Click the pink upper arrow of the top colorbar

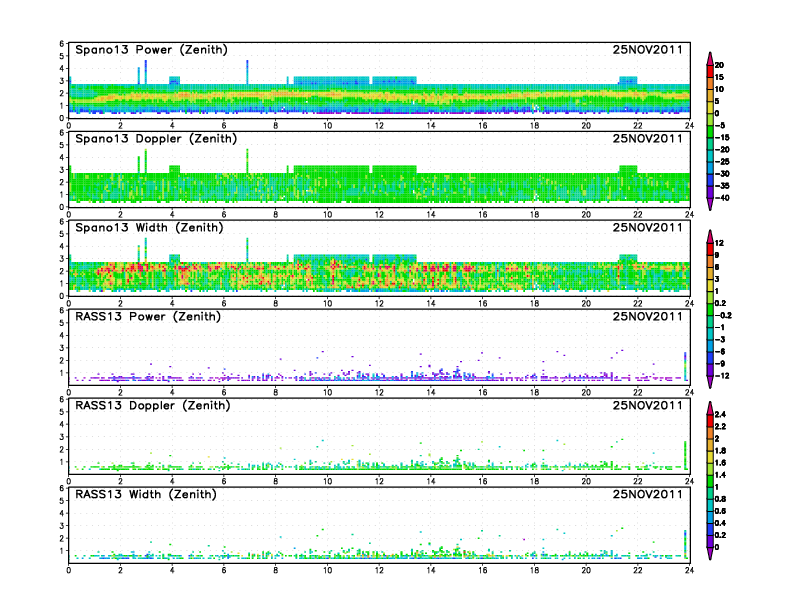[x=710, y=59]
